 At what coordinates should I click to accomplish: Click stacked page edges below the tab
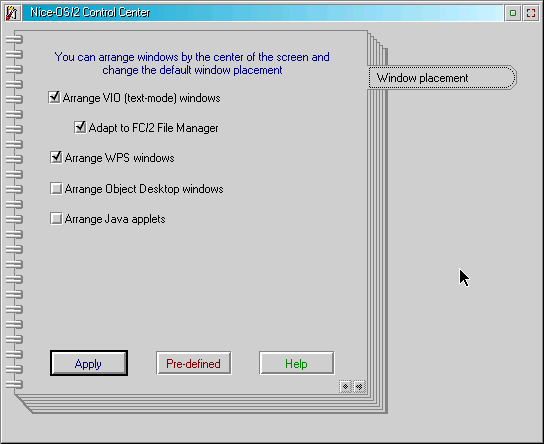point(377,243)
